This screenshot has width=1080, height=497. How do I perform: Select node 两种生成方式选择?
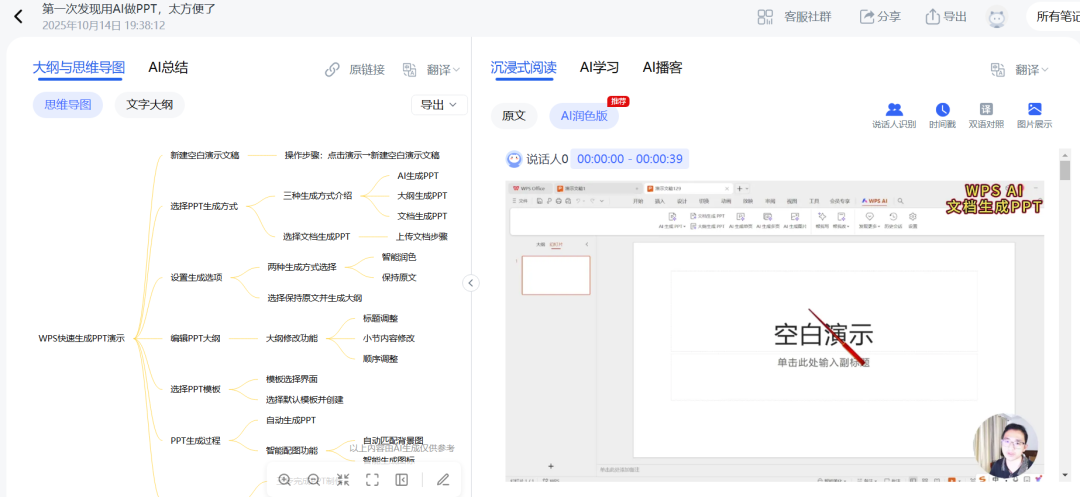pyautogui.click(x=302, y=267)
